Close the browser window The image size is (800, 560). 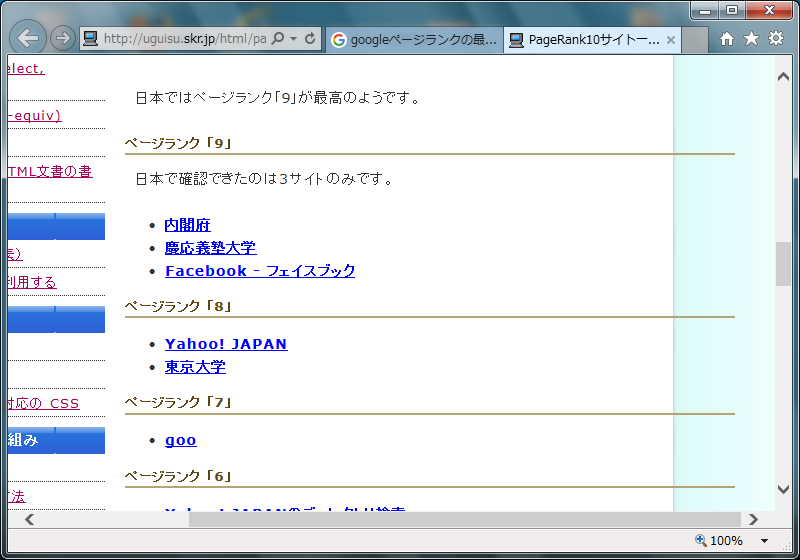pos(769,10)
